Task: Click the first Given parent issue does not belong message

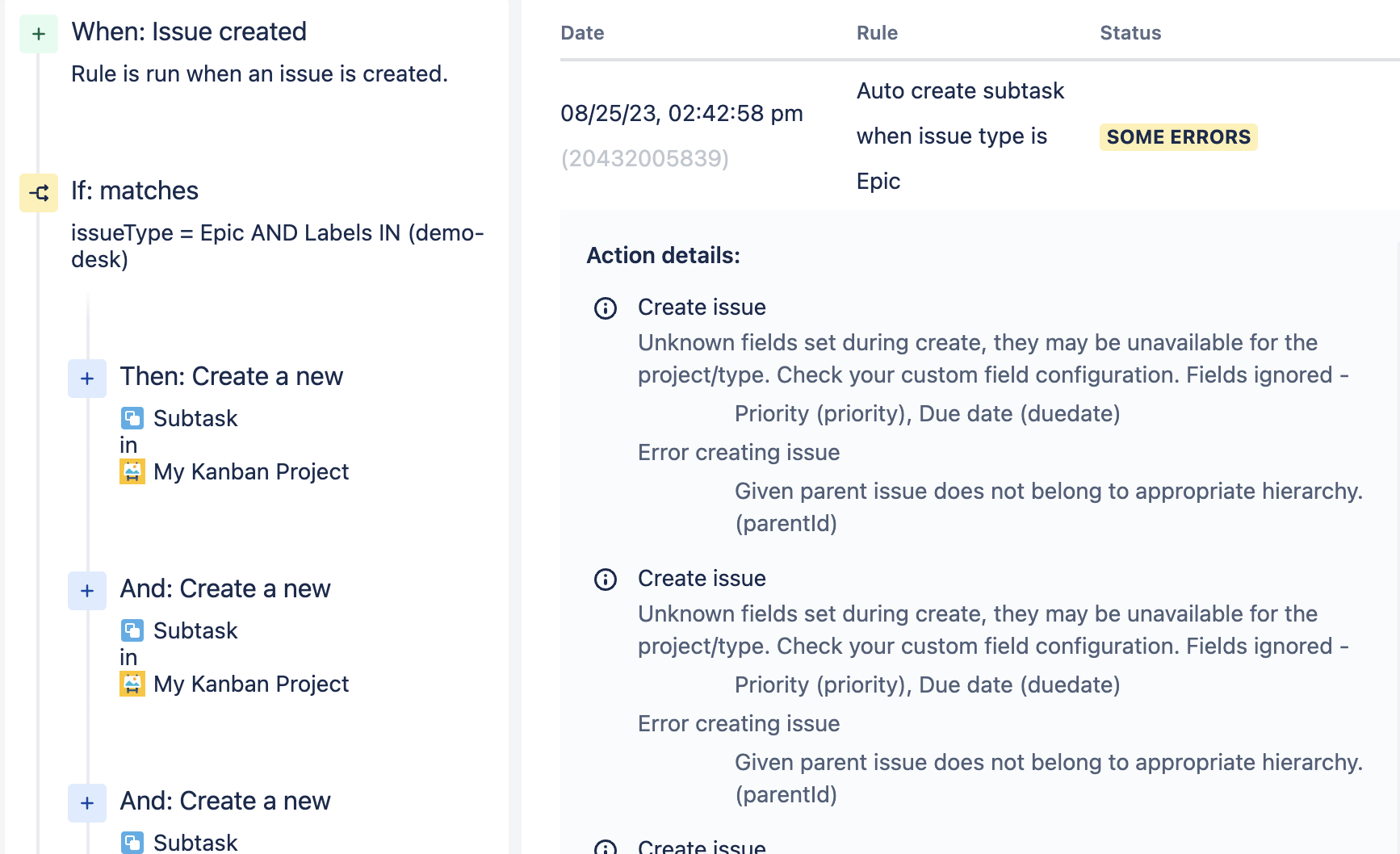Action: pyautogui.click(x=1049, y=507)
